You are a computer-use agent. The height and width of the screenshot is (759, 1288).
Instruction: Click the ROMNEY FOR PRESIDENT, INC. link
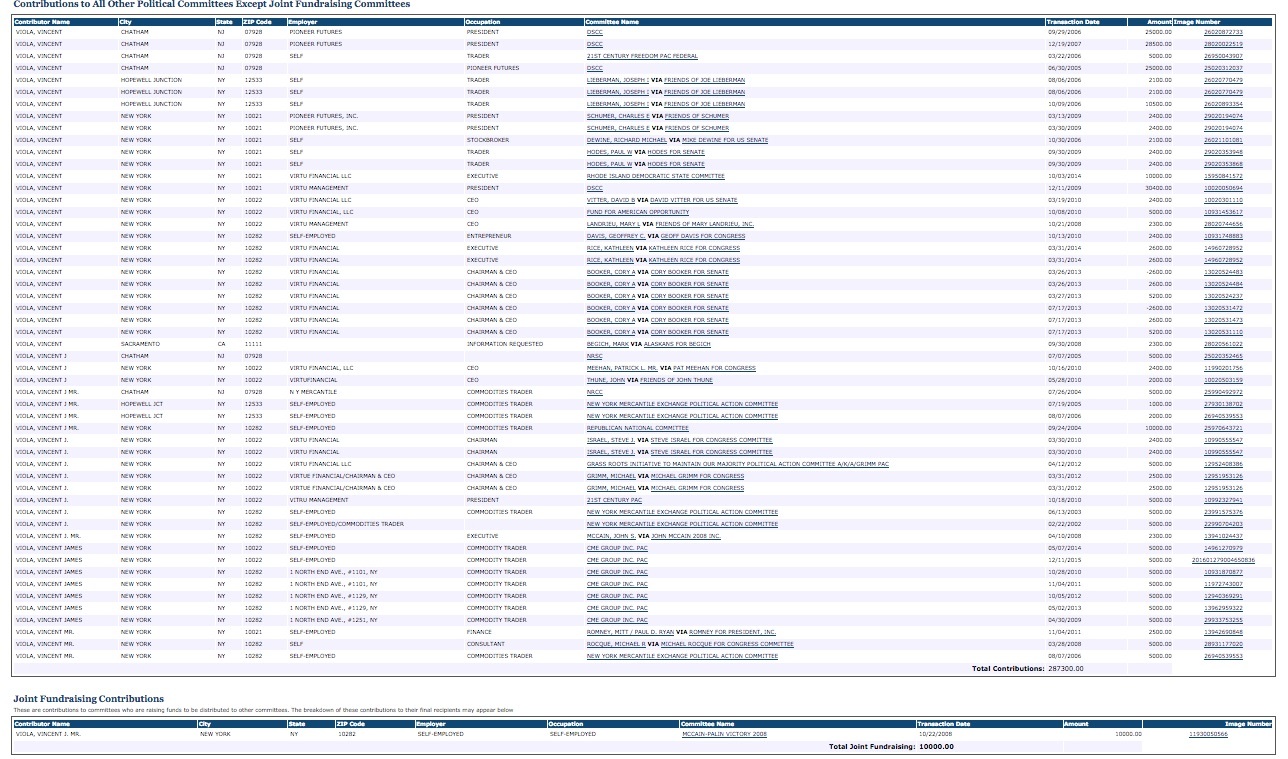733,632
